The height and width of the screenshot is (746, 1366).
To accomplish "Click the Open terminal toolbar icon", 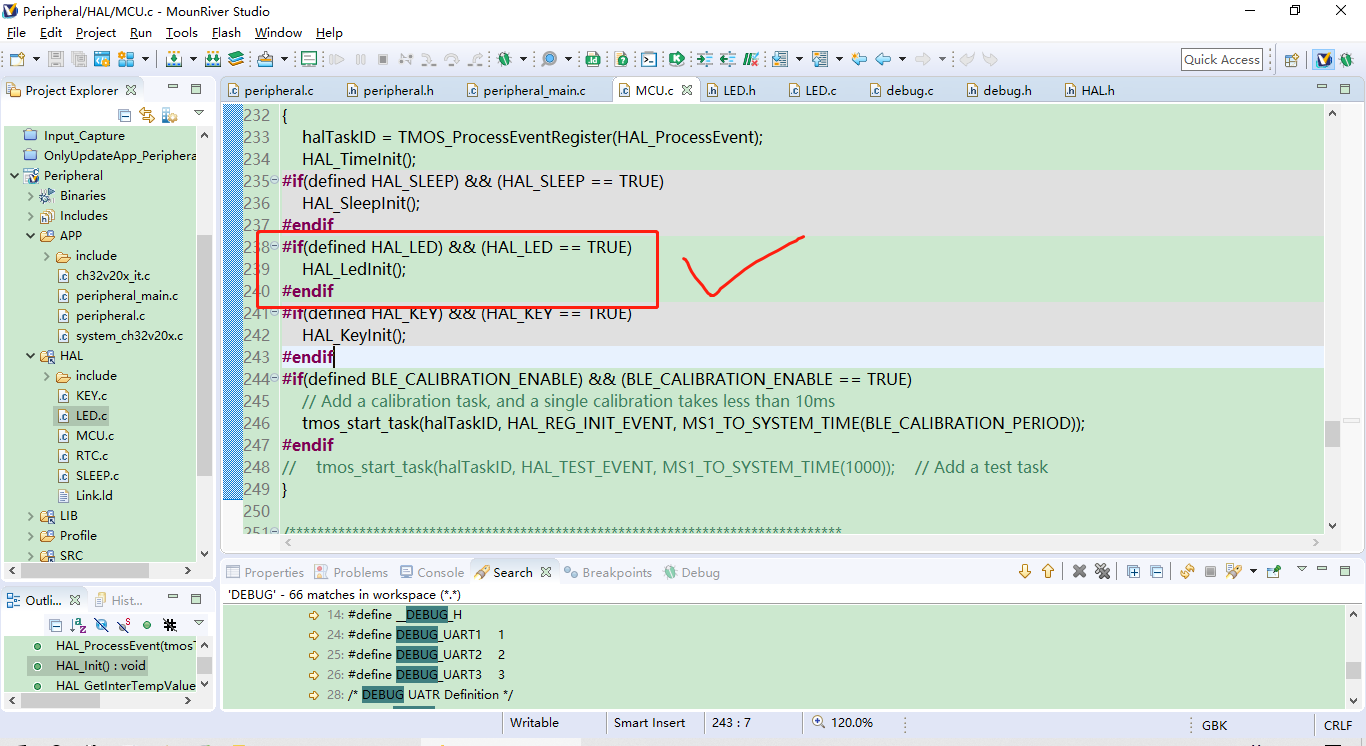I will (x=649, y=59).
